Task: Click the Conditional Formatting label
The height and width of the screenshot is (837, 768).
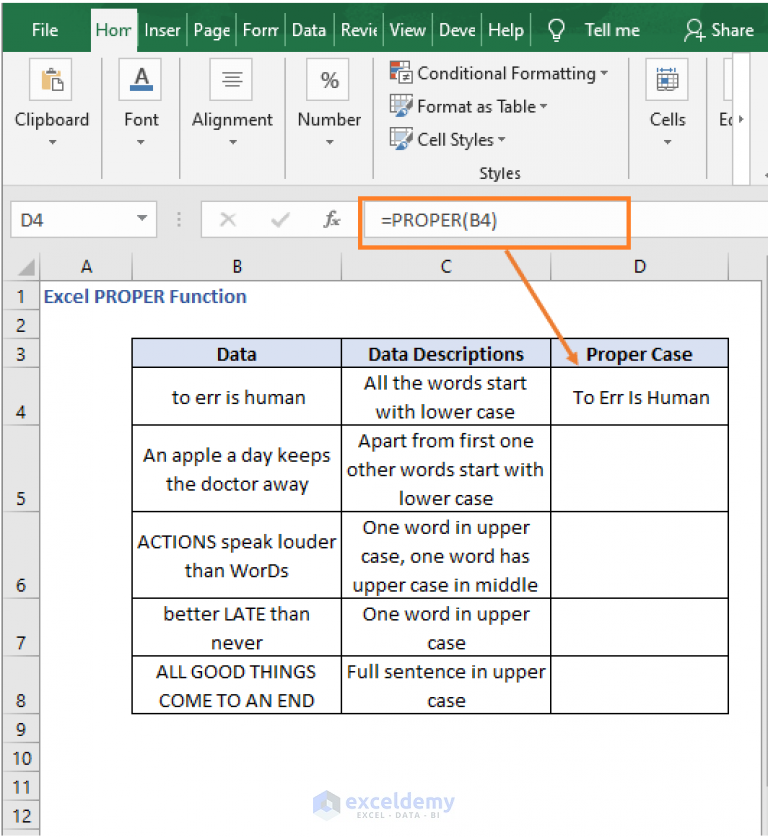Action: point(506,73)
